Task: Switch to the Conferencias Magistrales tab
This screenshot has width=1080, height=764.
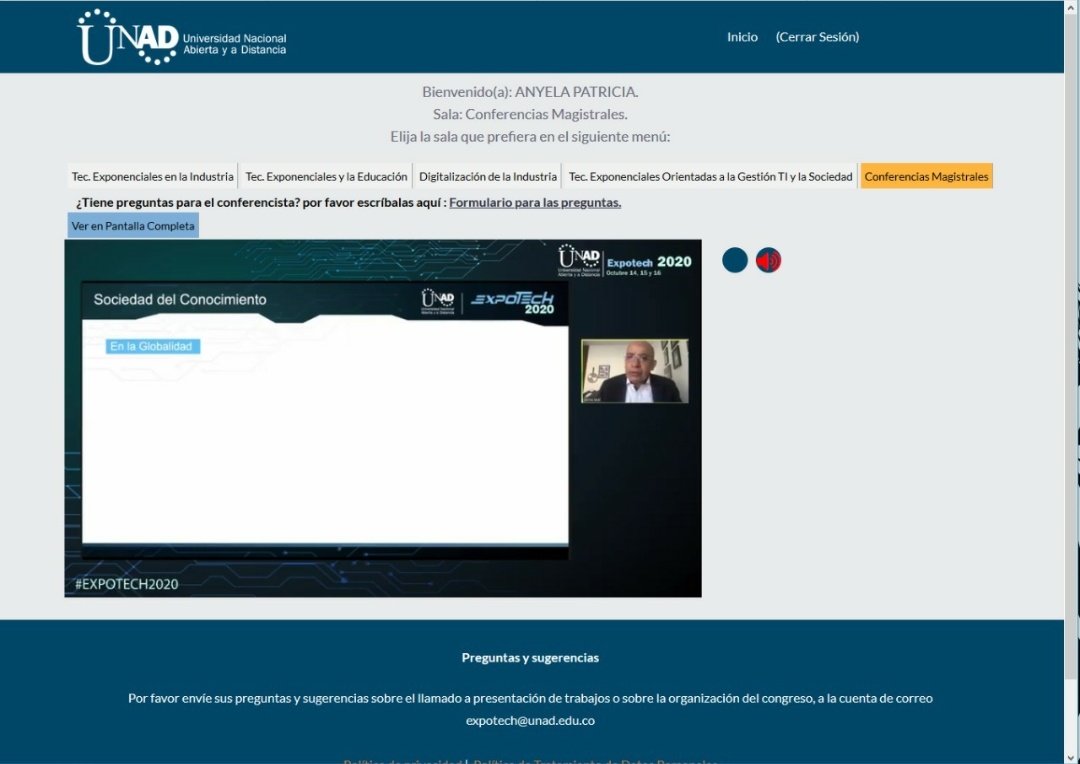Action: pyautogui.click(x=926, y=175)
